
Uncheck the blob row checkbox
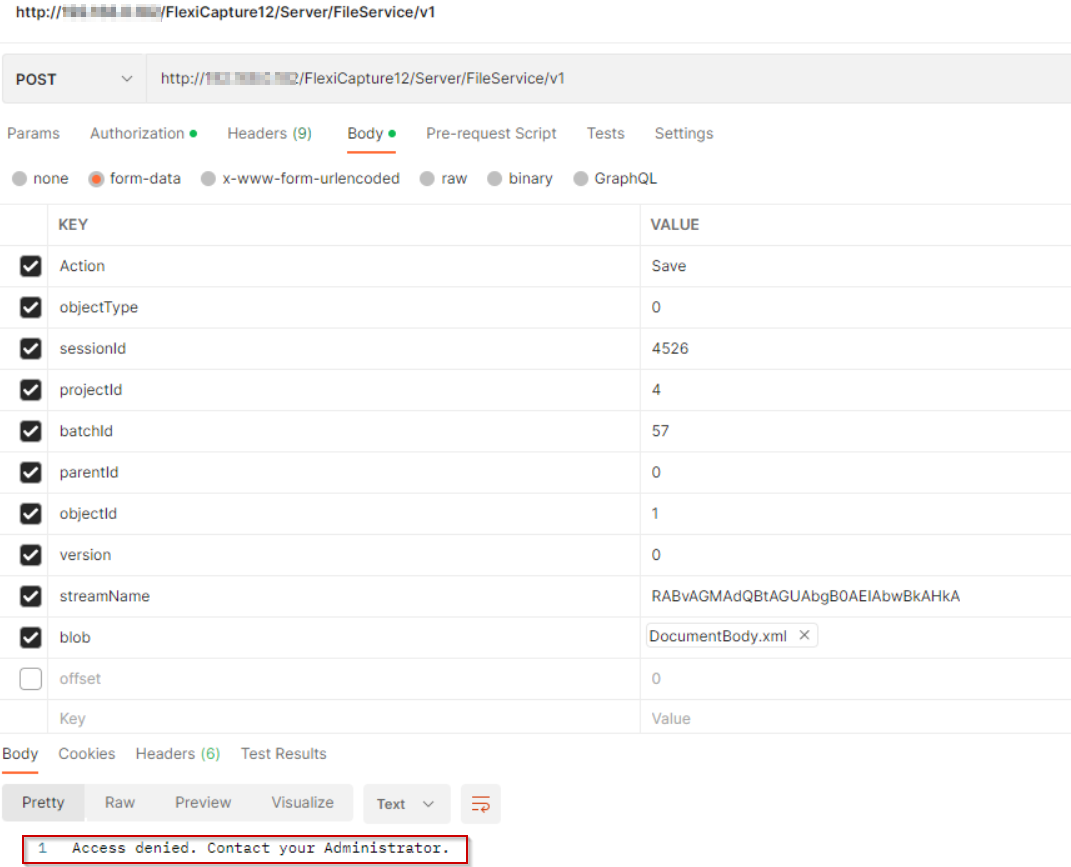point(31,638)
